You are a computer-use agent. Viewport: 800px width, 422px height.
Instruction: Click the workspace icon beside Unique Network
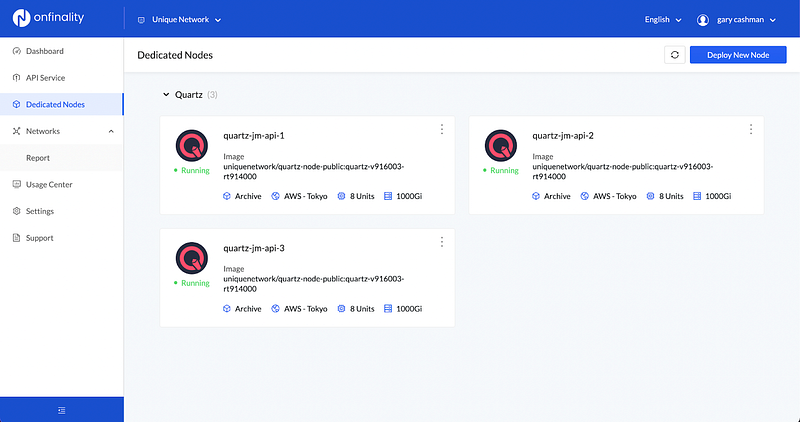(x=141, y=20)
